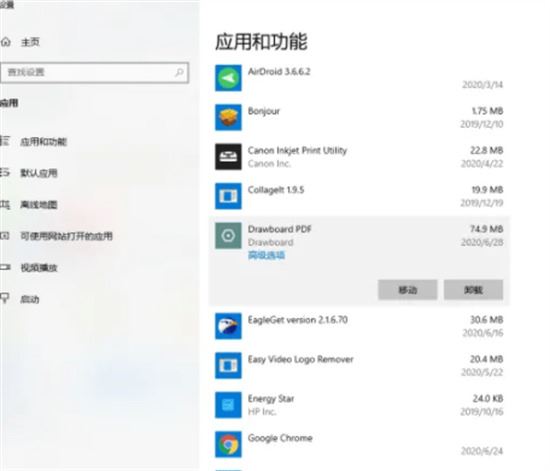Select the Bonjour package icon
The height and width of the screenshot is (471, 550).
click(x=228, y=117)
